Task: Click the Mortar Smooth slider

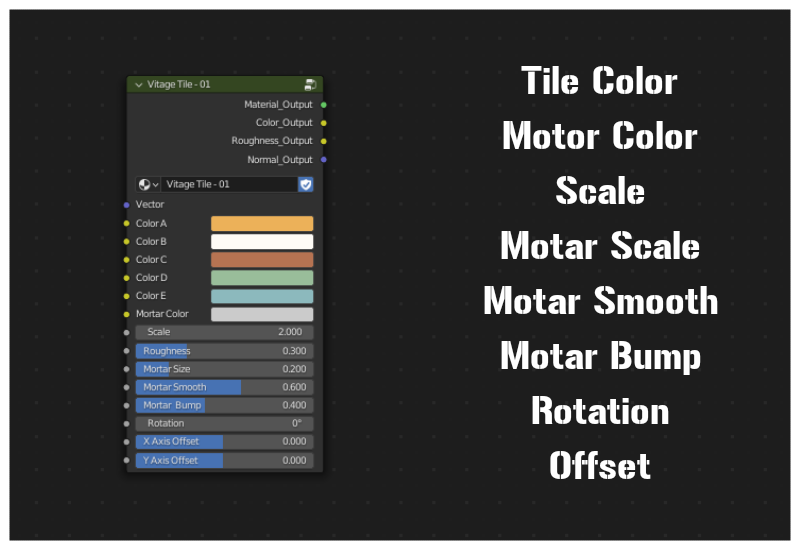Action: click(224, 387)
